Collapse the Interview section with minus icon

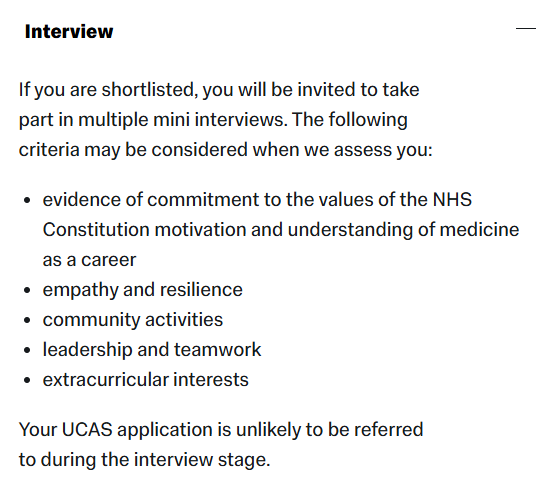click(x=525, y=28)
